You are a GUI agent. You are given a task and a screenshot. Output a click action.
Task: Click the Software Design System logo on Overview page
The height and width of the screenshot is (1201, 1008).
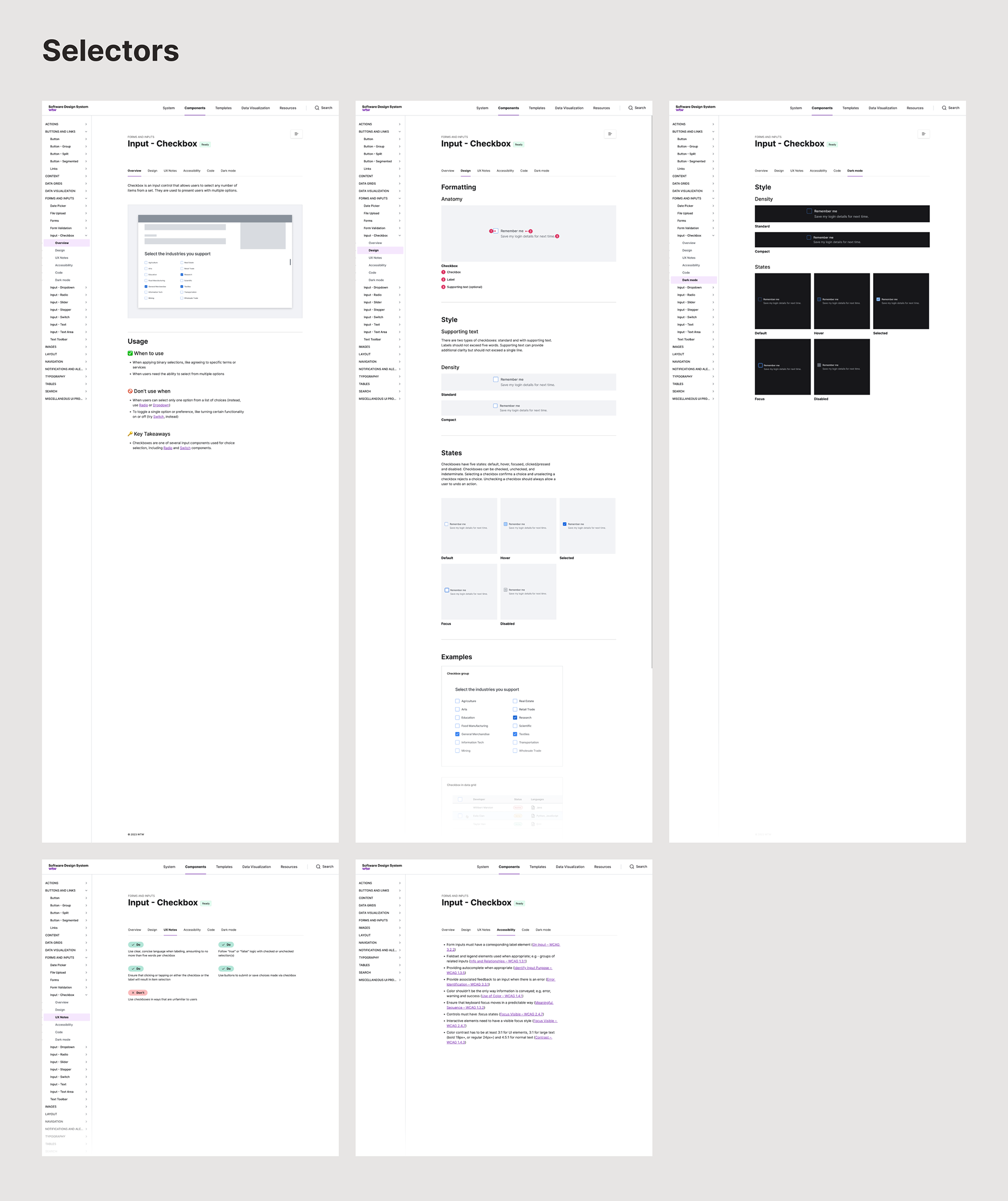[68, 108]
